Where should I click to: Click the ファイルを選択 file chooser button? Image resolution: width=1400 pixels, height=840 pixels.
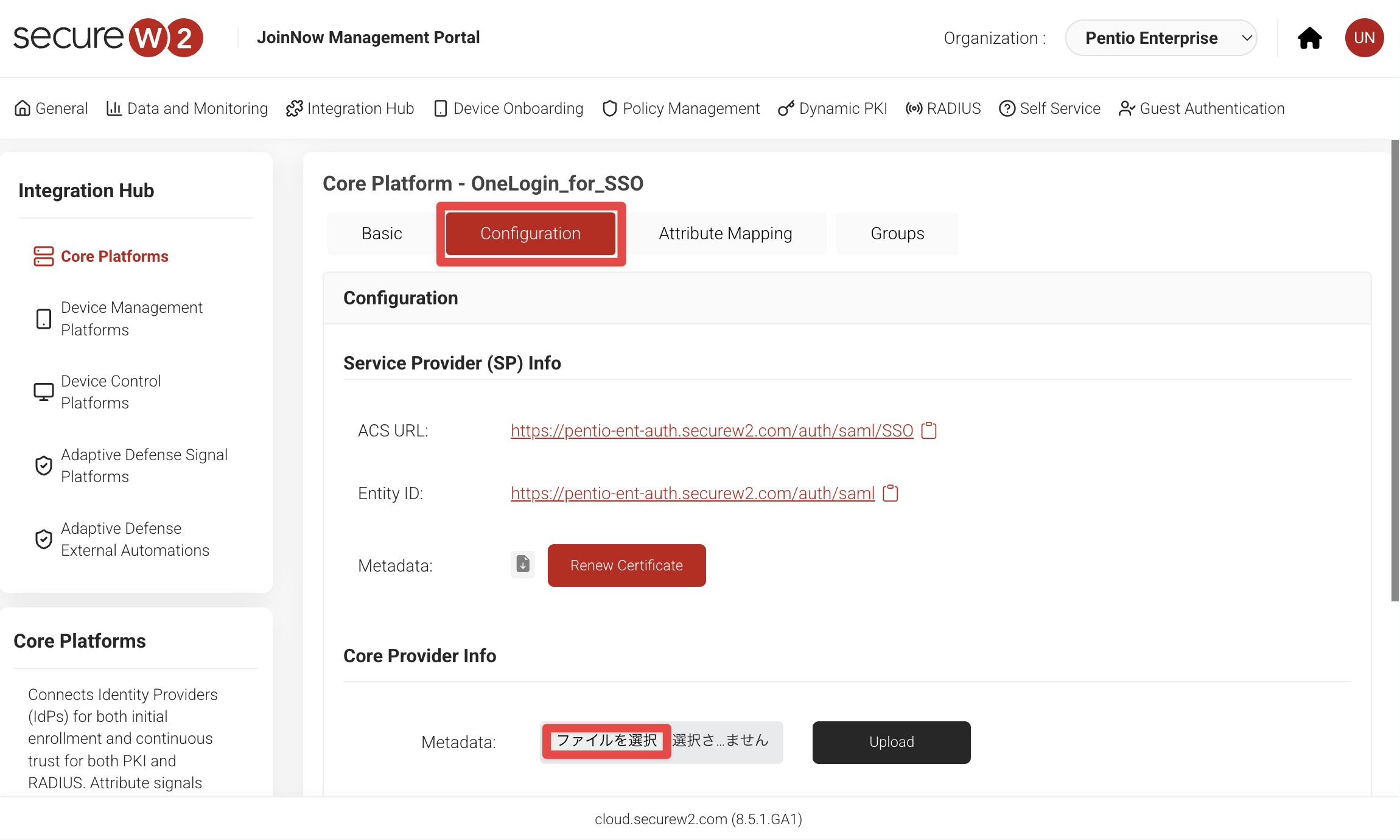pos(607,741)
